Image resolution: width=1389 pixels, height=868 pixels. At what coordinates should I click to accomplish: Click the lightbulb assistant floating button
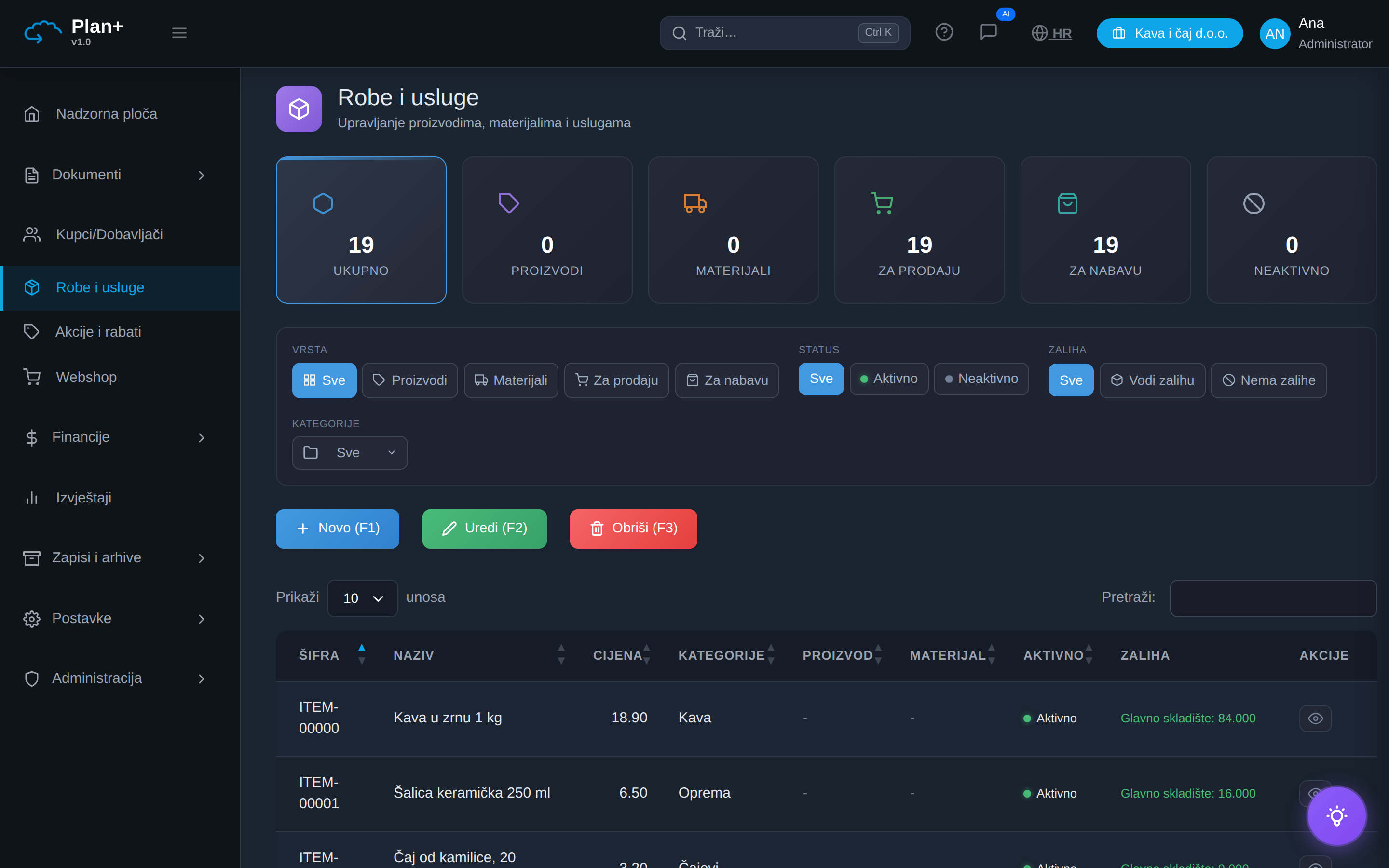[x=1337, y=816]
